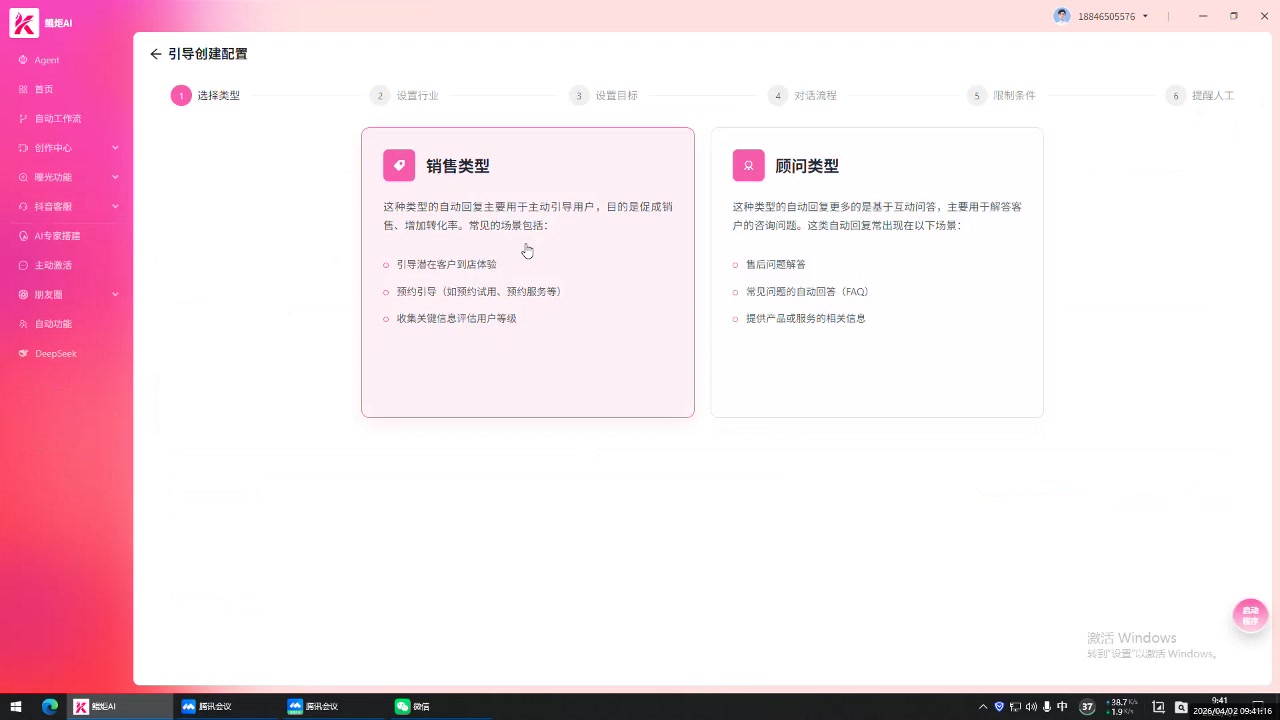Click 收集关键信息评估用户等级 bullet
Screen dimensions: 1280x720
click(x=456, y=319)
